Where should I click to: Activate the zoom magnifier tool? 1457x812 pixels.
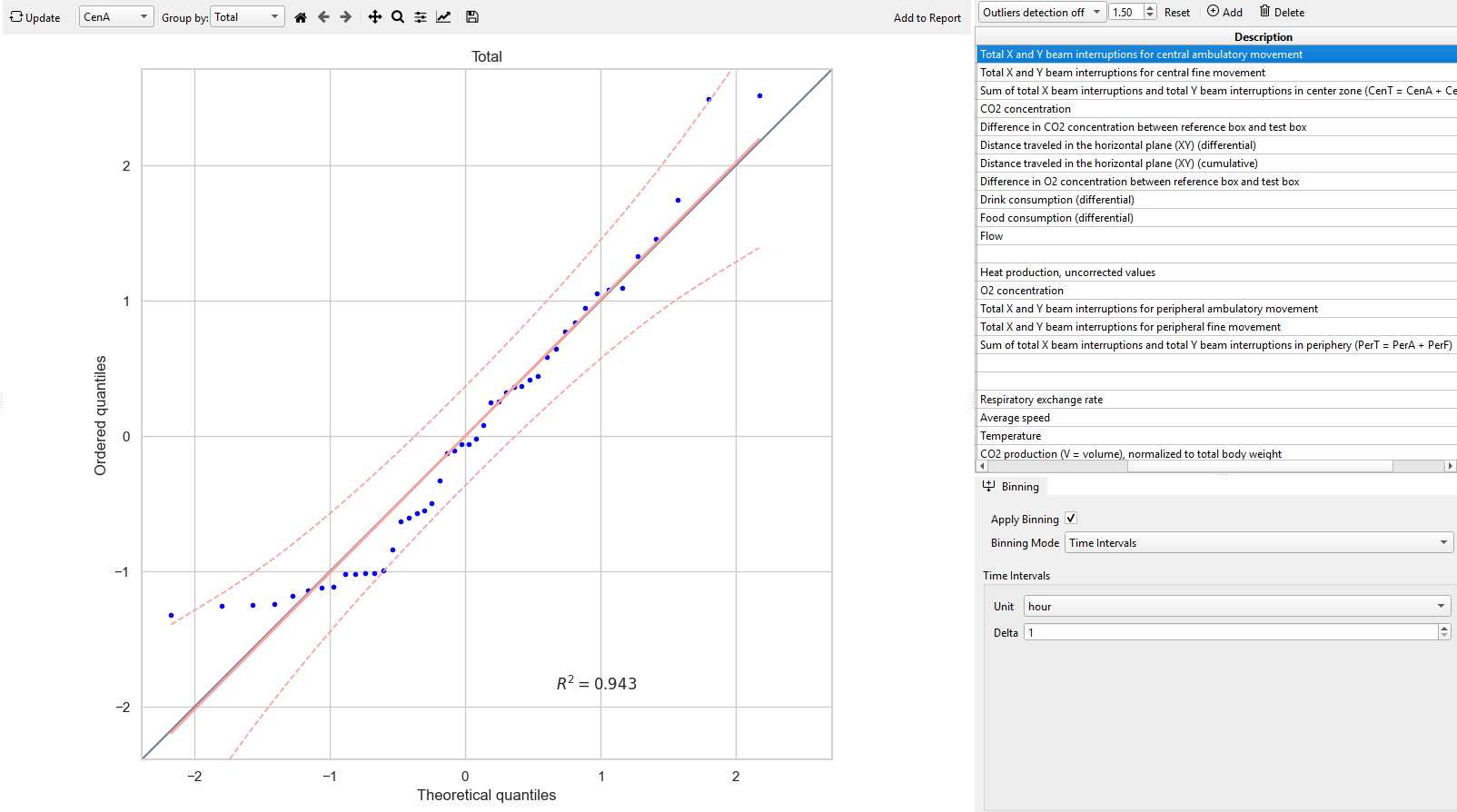point(398,17)
